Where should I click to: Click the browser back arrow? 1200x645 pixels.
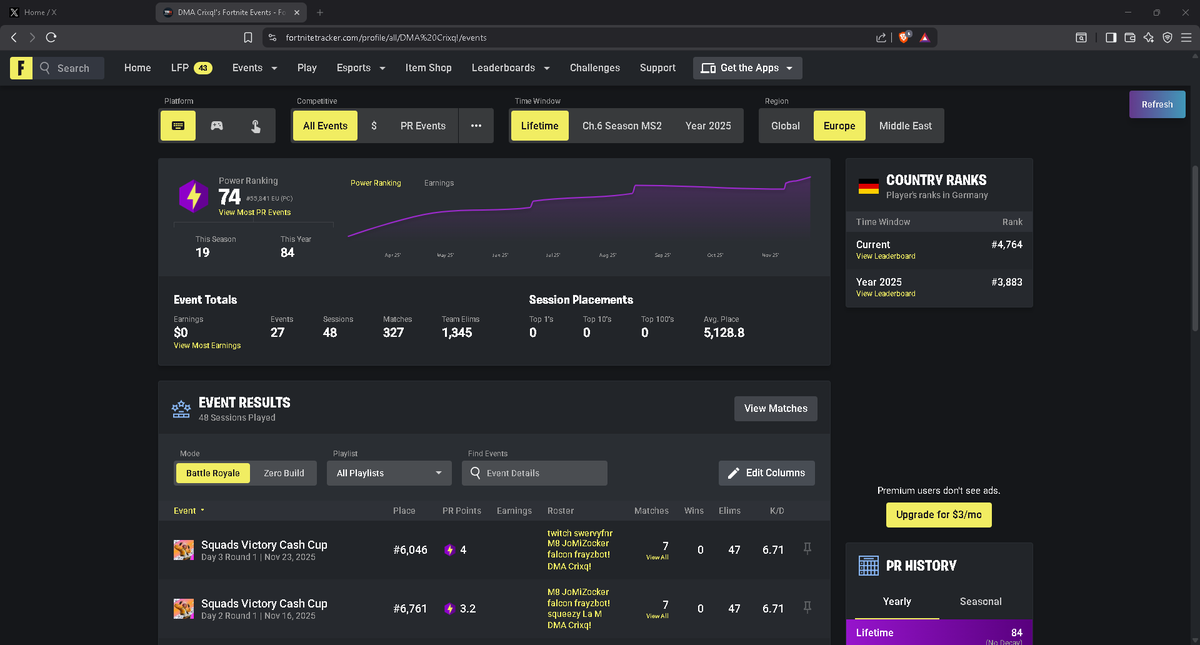tap(14, 37)
